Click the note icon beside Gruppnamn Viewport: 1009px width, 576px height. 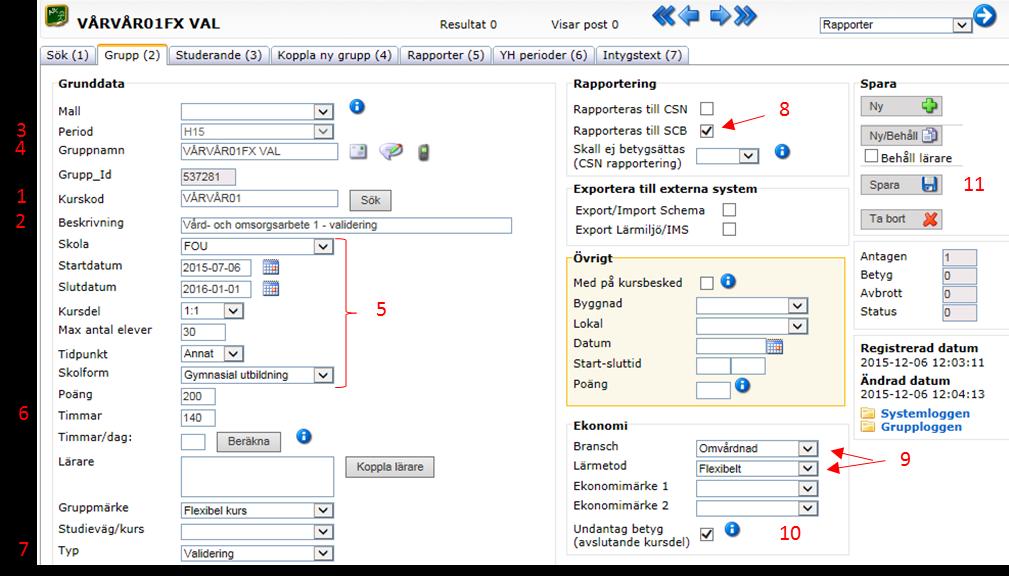point(358,151)
